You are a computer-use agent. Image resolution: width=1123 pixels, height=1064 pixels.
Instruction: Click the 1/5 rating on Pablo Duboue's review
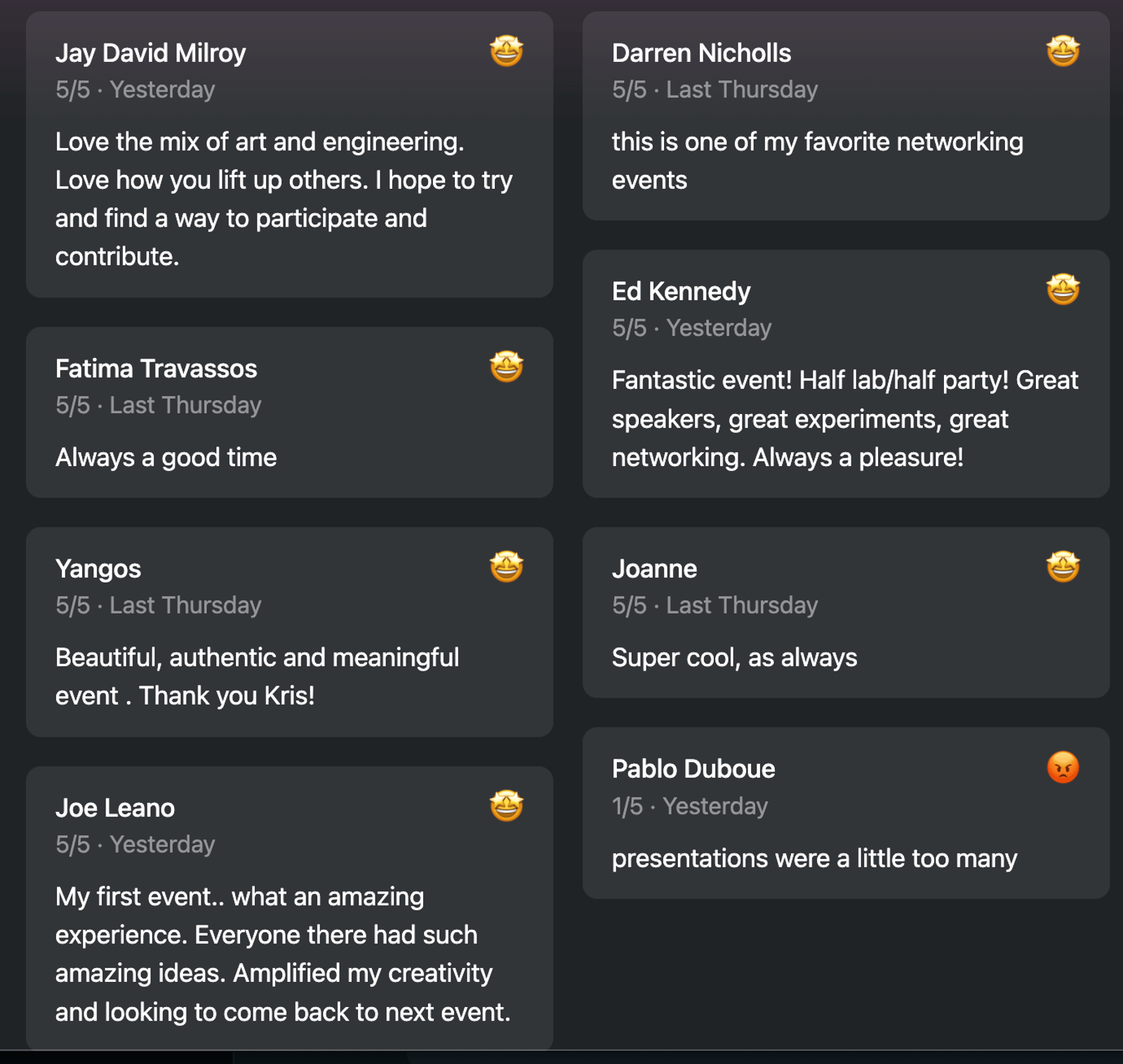pos(627,806)
